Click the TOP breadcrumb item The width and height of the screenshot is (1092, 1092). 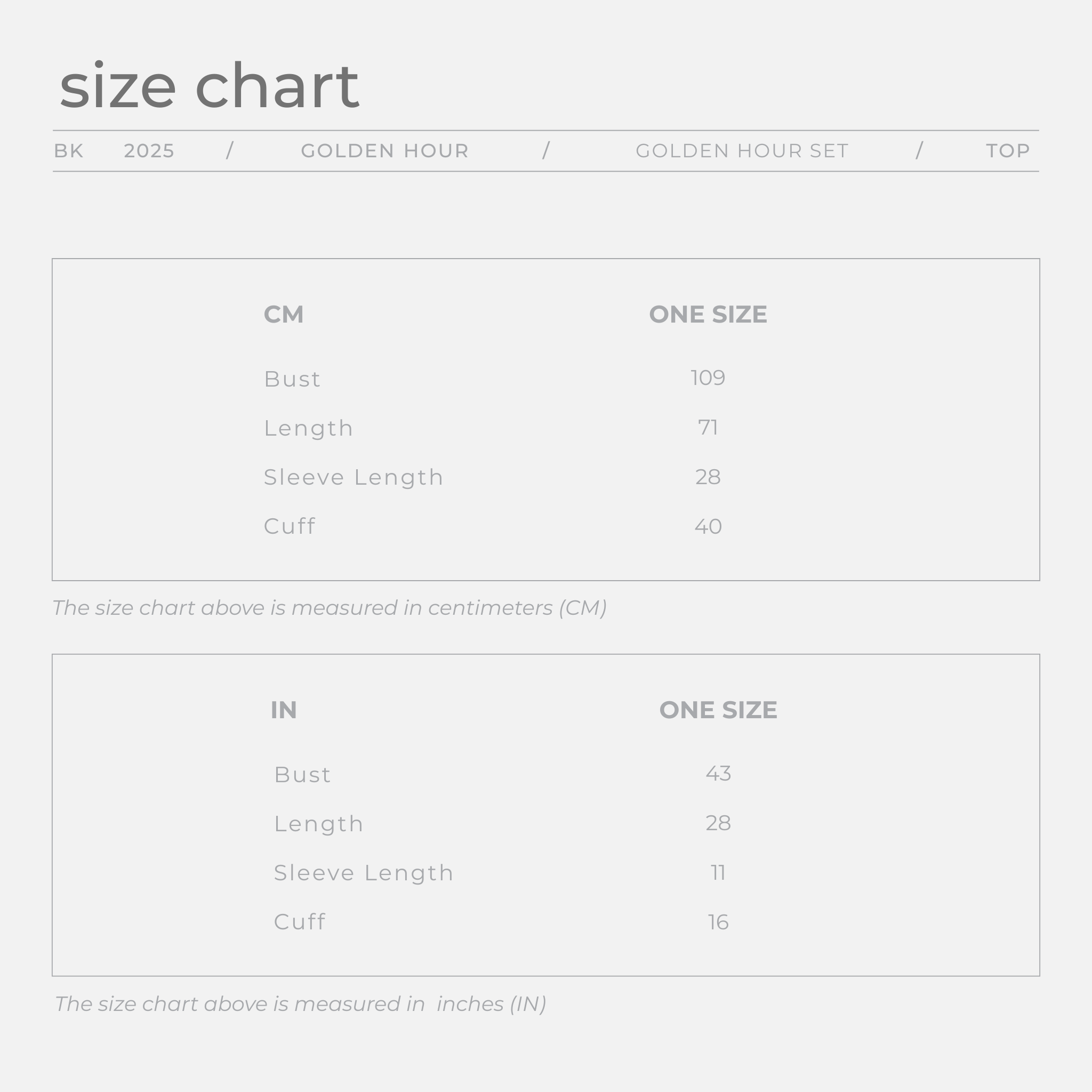tap(1008, 151)
